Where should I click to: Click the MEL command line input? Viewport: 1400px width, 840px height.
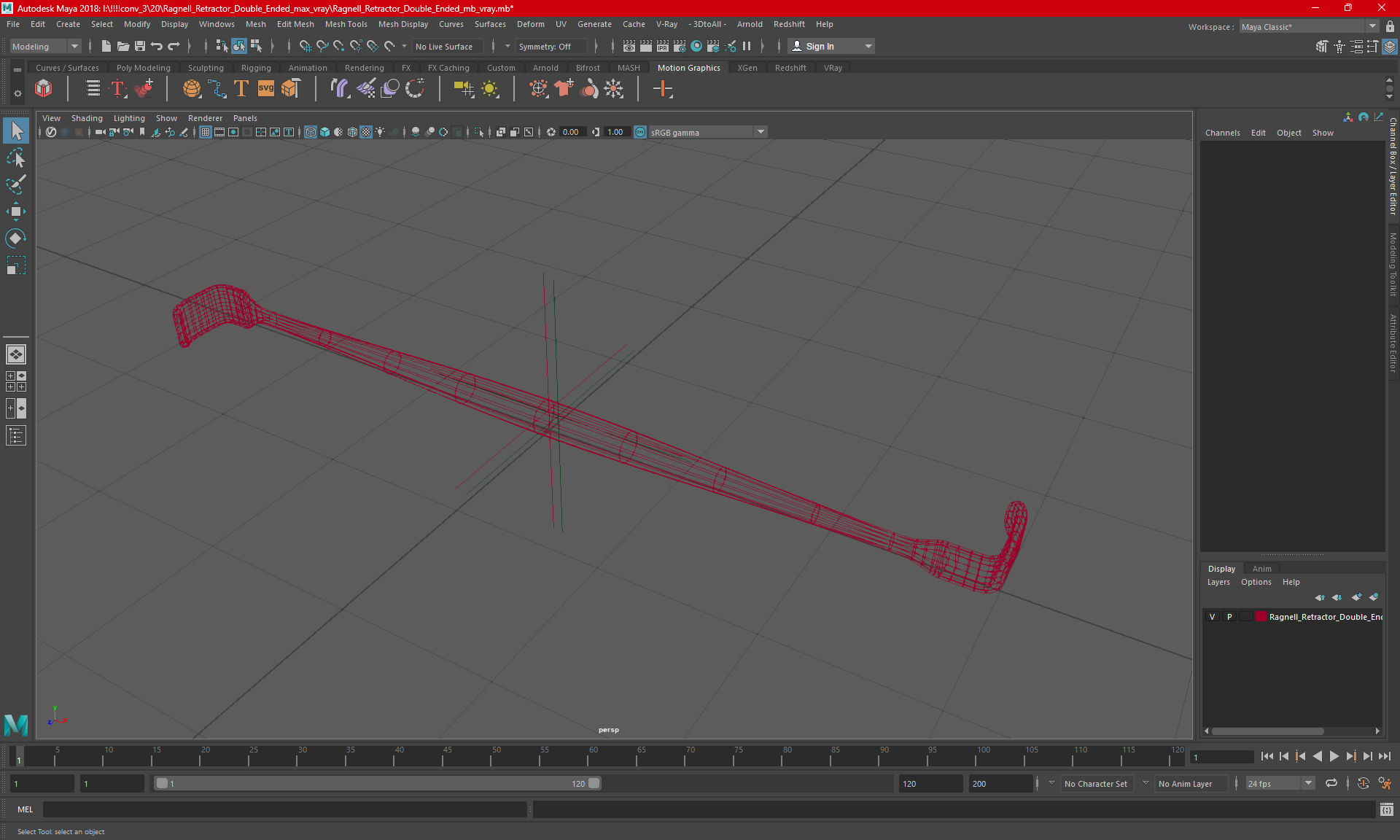point(284,809)
